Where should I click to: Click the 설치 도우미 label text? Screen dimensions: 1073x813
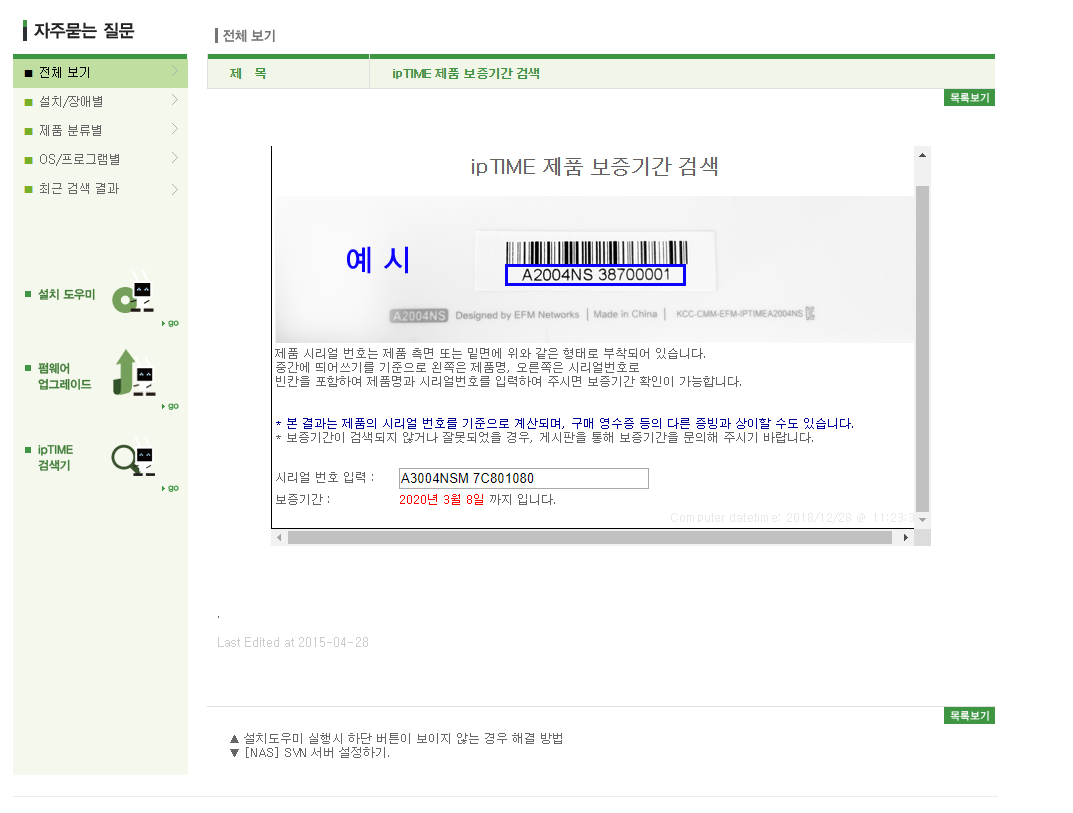tap(66, 294)
